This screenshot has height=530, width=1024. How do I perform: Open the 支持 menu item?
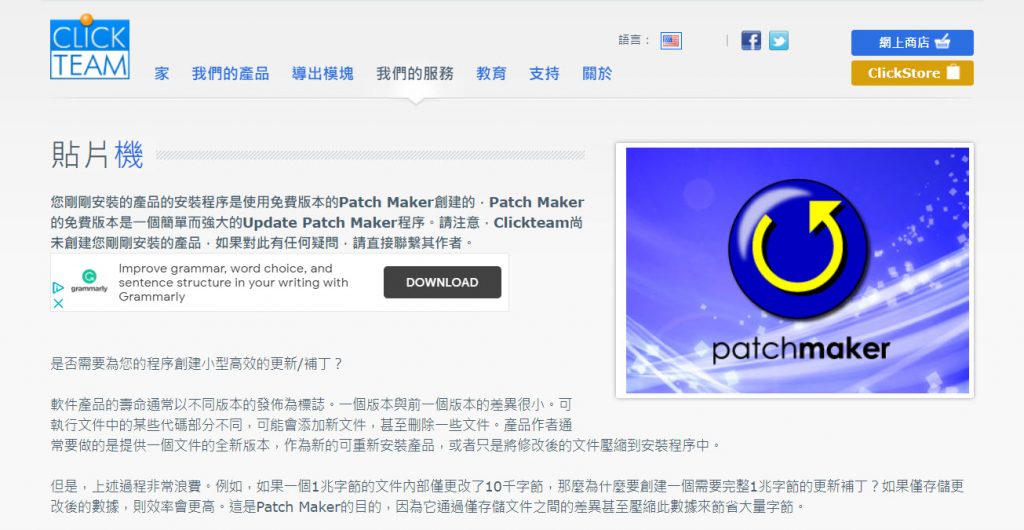point(544,73)
